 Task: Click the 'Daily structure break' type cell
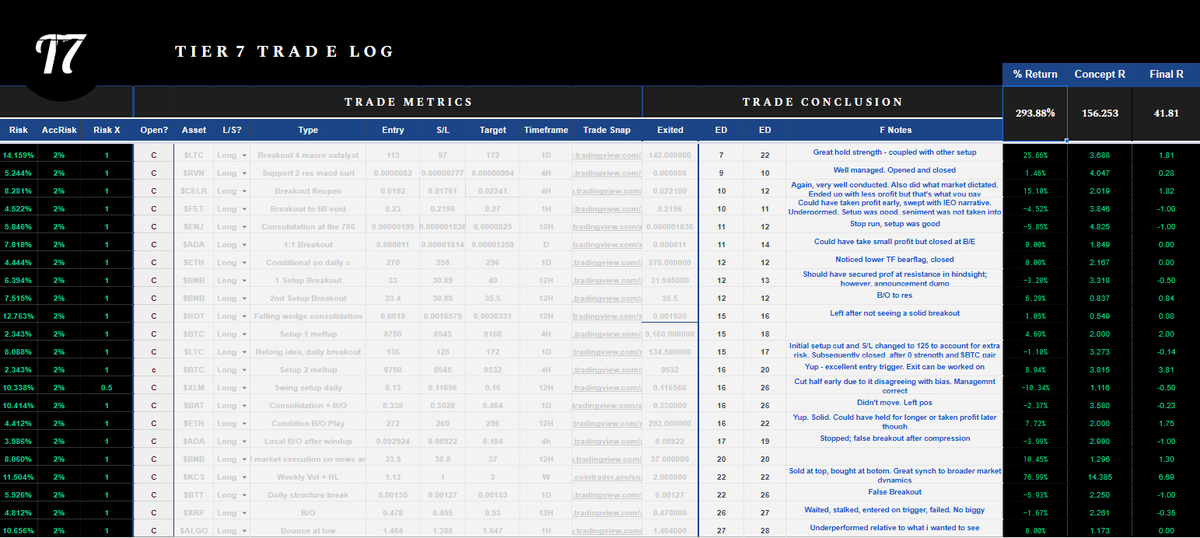[308, 496]
